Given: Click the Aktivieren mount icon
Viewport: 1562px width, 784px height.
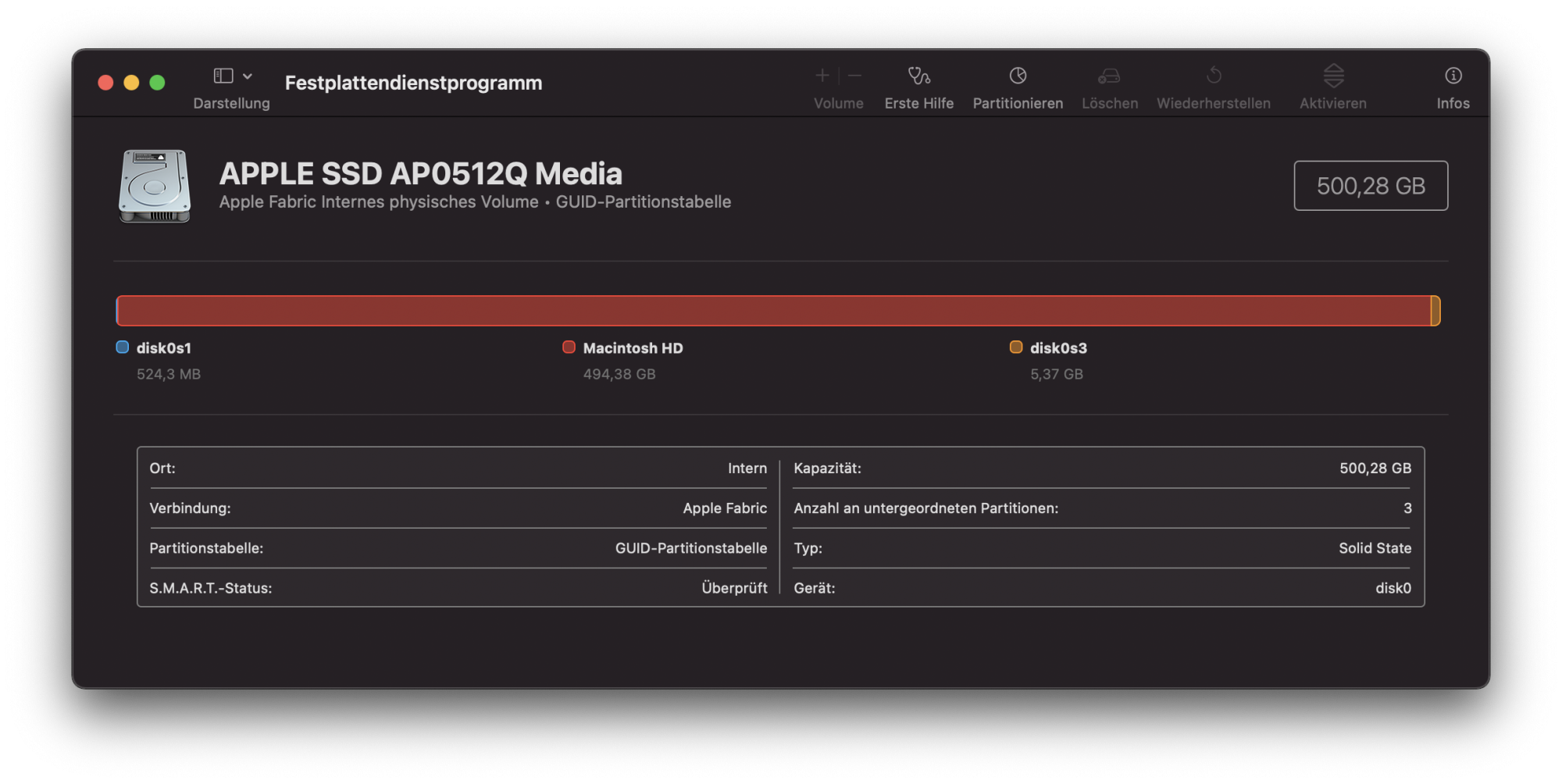Looking at the screenshot, I should (1333, 76).
